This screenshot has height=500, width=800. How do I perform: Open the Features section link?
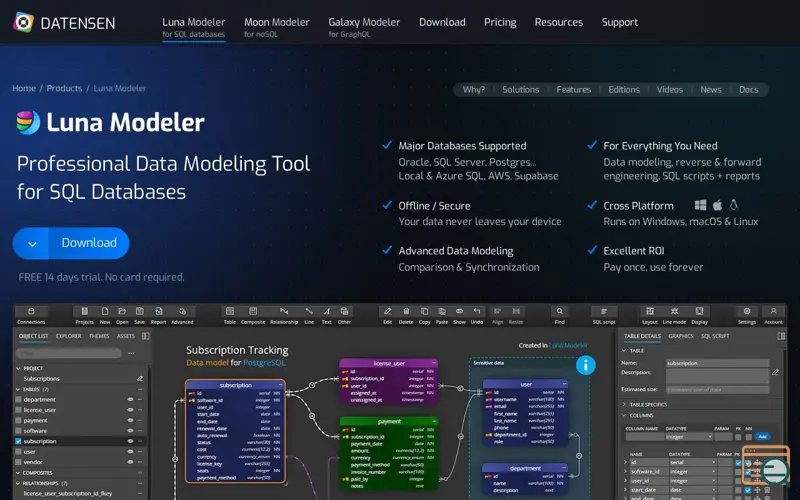pyautogui.click(x=573, y=90)
